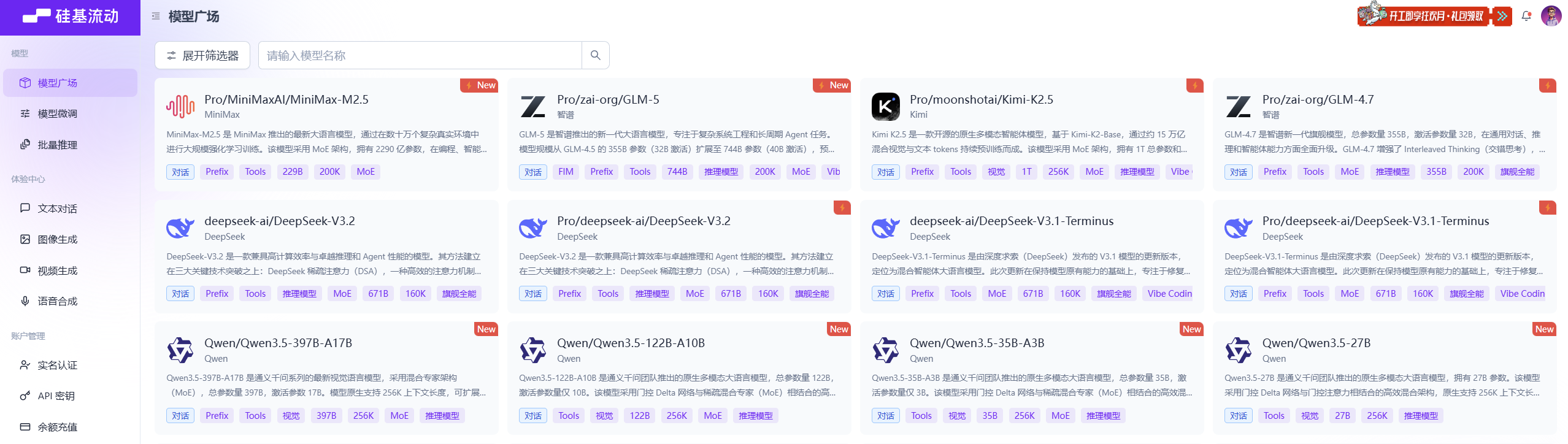
Task: Open 语音合成 in sidebar
Action: pos(70,301)
